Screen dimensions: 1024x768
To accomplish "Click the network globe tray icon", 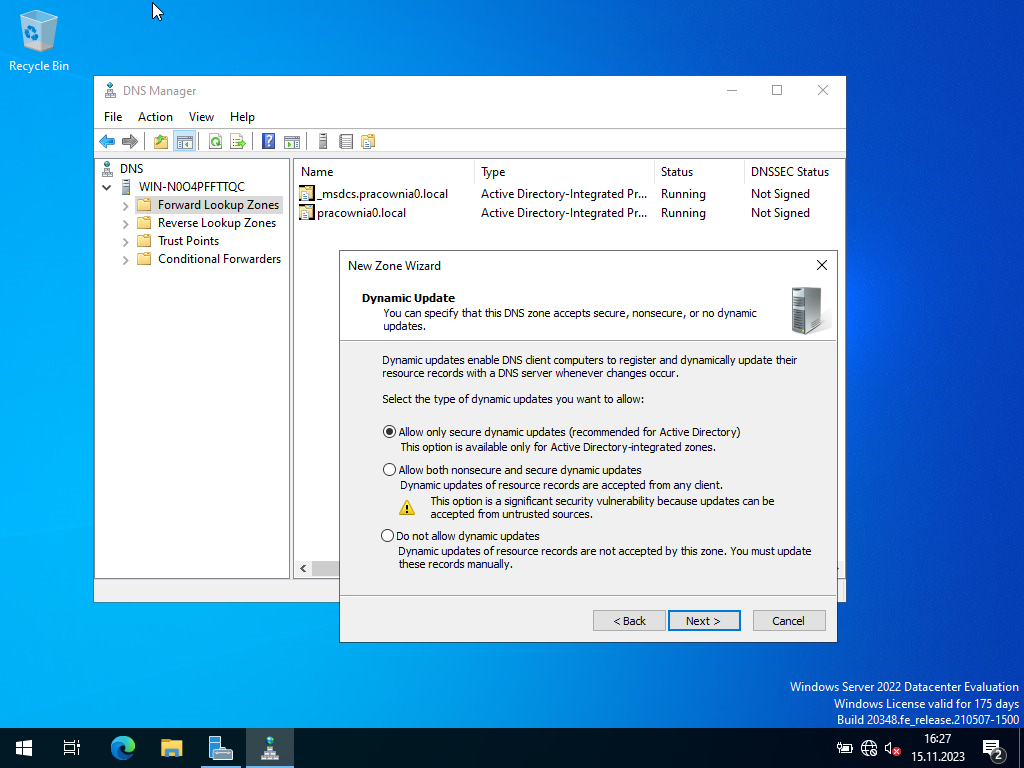I will [869, 748].
